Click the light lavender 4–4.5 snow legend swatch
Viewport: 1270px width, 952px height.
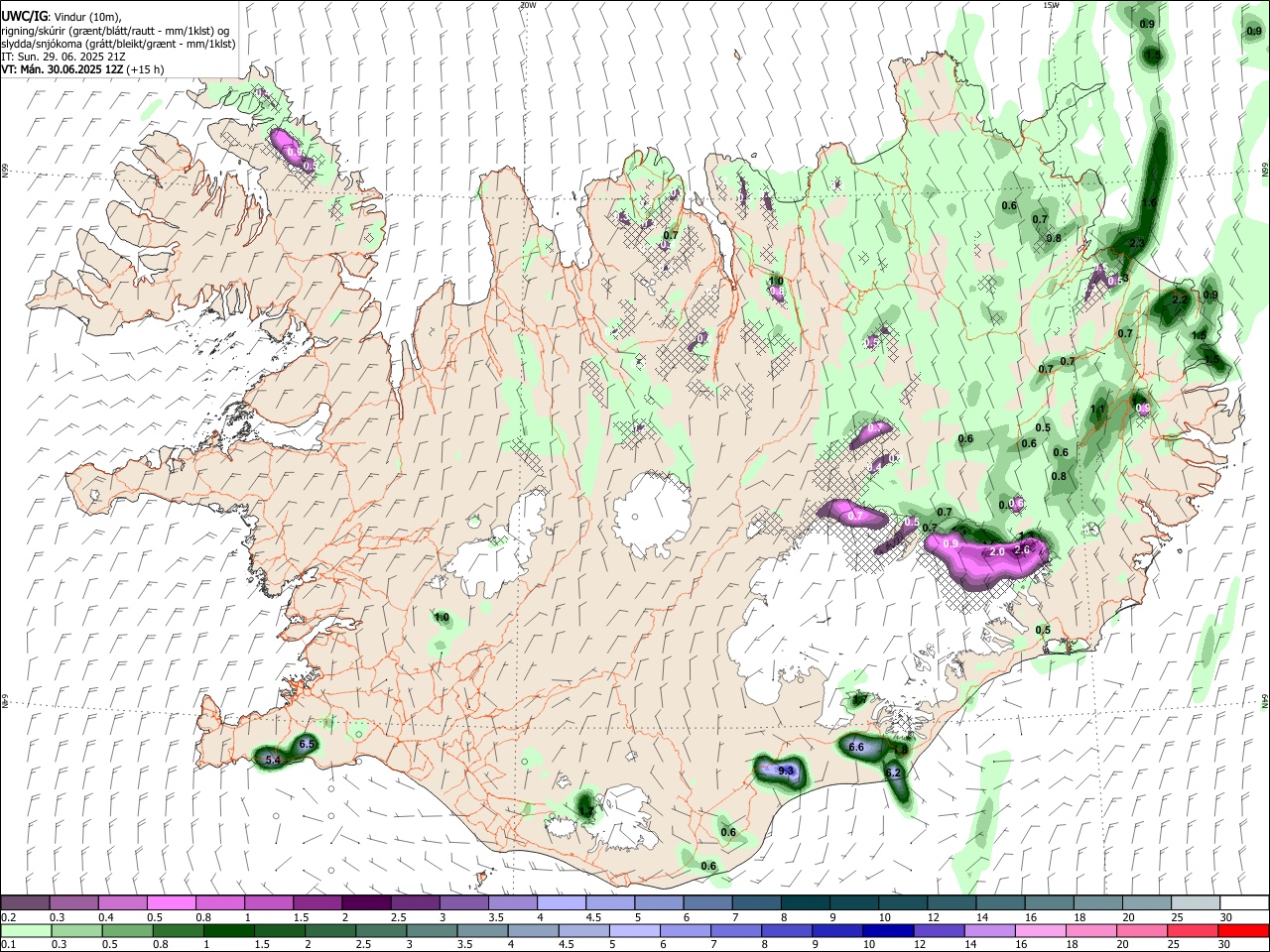(561, 902)
